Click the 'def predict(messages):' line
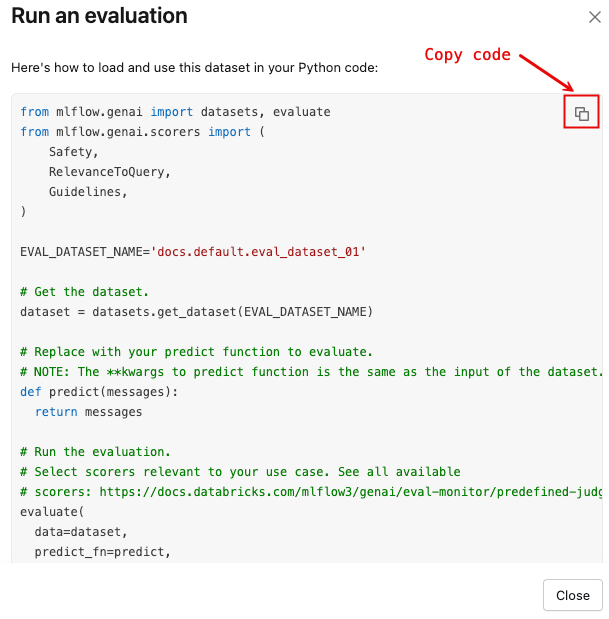The image size is (609, 619). coord(99,392)
